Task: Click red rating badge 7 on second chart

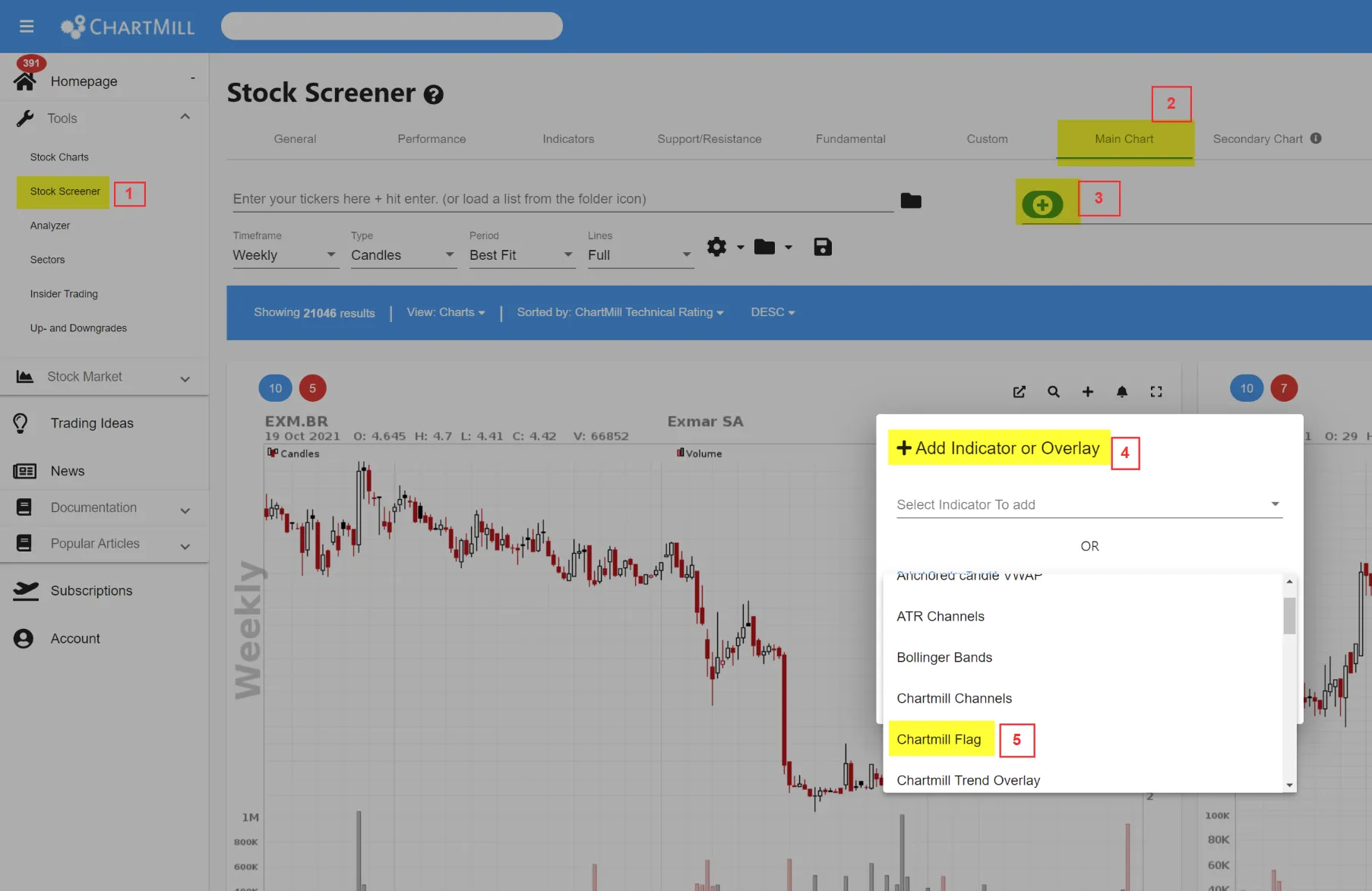Action: click(x=1284, y=388)
